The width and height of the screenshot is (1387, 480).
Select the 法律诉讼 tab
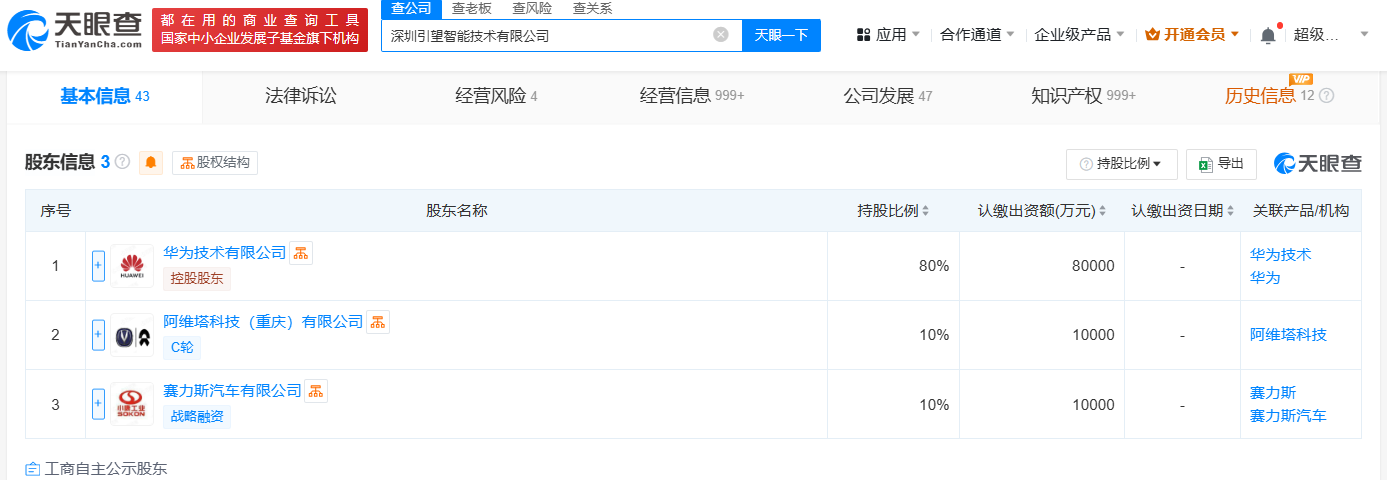pos(301,96)
